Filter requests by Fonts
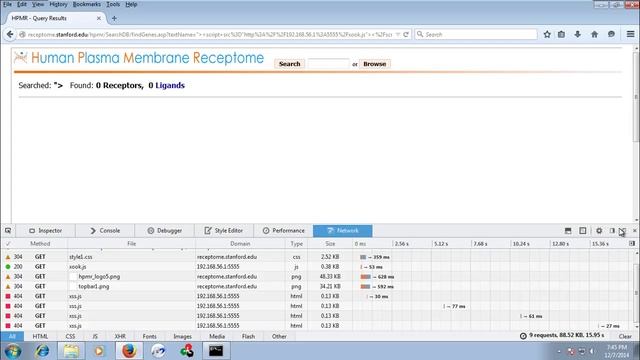This screenshot has height=360, width=640. 149,336
